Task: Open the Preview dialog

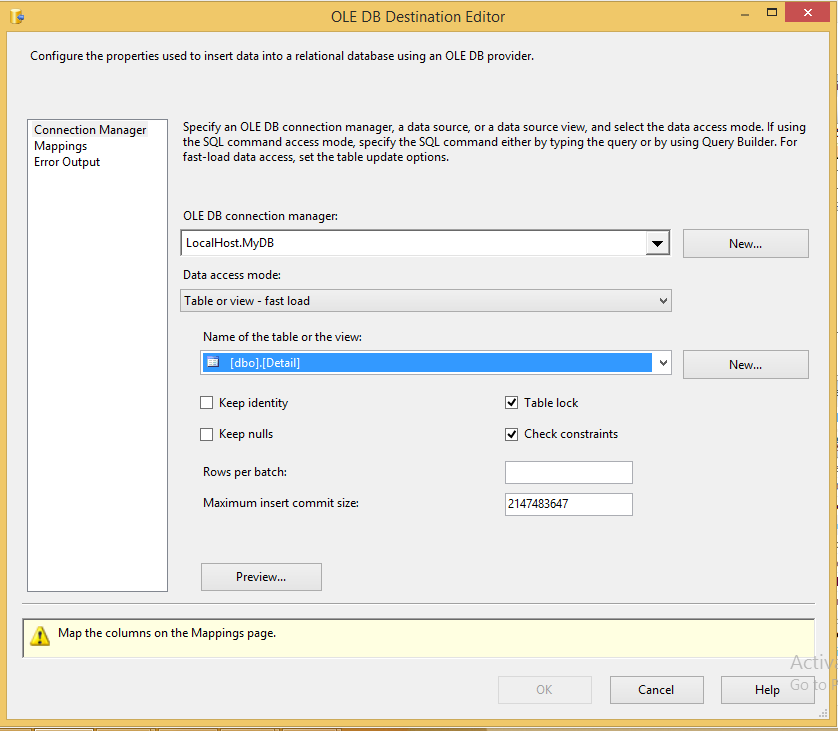Action: (261, 576)
